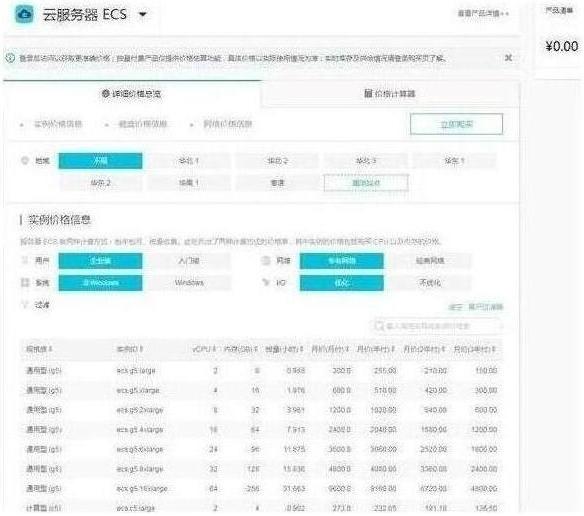Select the 华南 1 region
The width and height of the screenshot is (584, 516).
point(189,183)
